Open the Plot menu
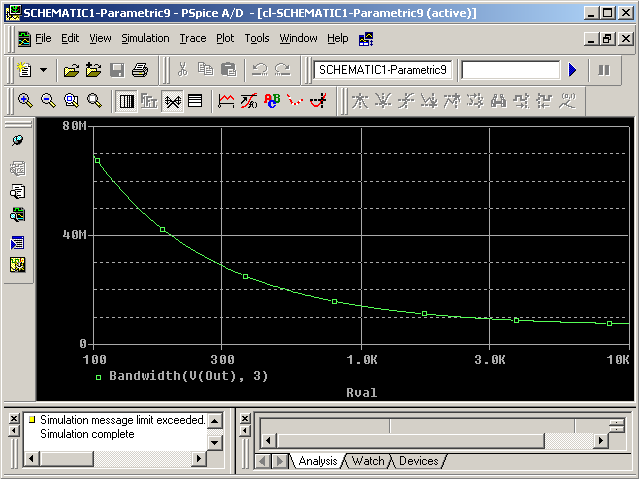Screen dimensions: 639x479 (225, 38)
